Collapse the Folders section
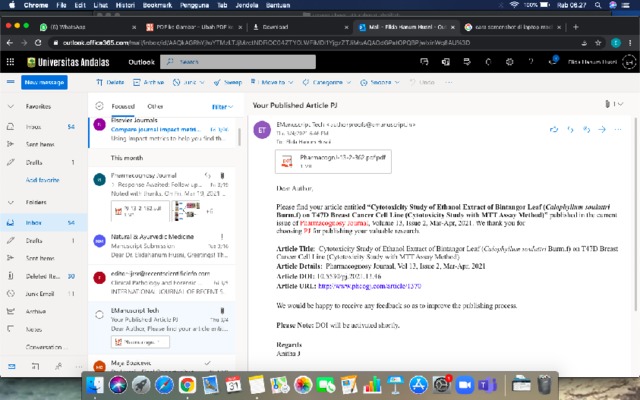Viewport: 640px width, 400px height. (11, 202)
